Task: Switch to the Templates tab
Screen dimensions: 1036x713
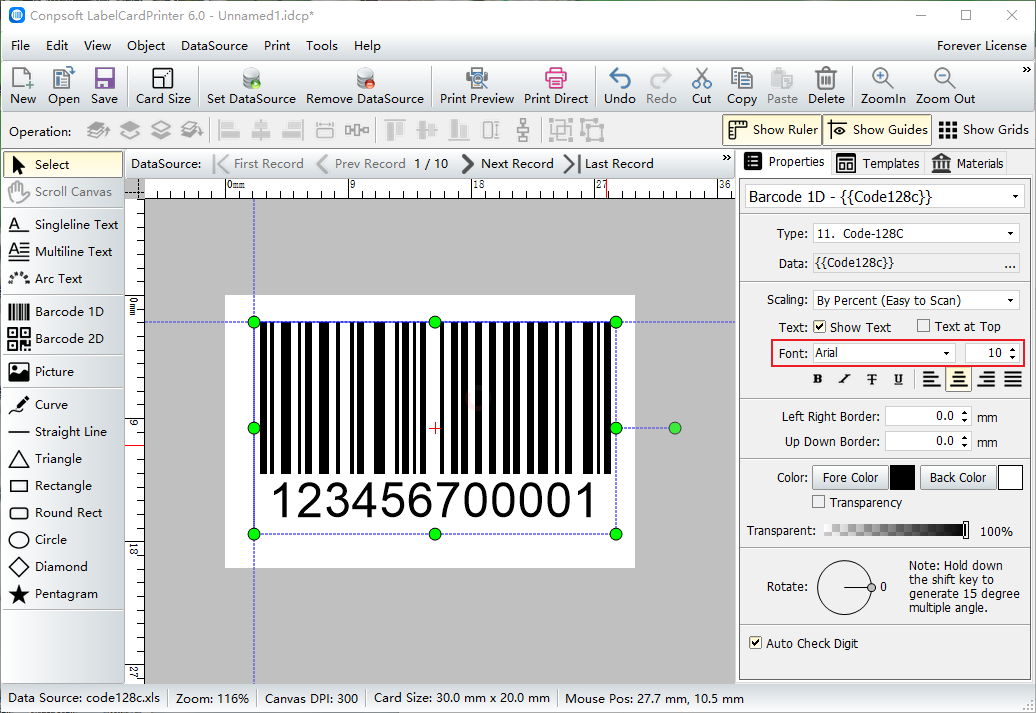Action: click(x=878, y=163)
